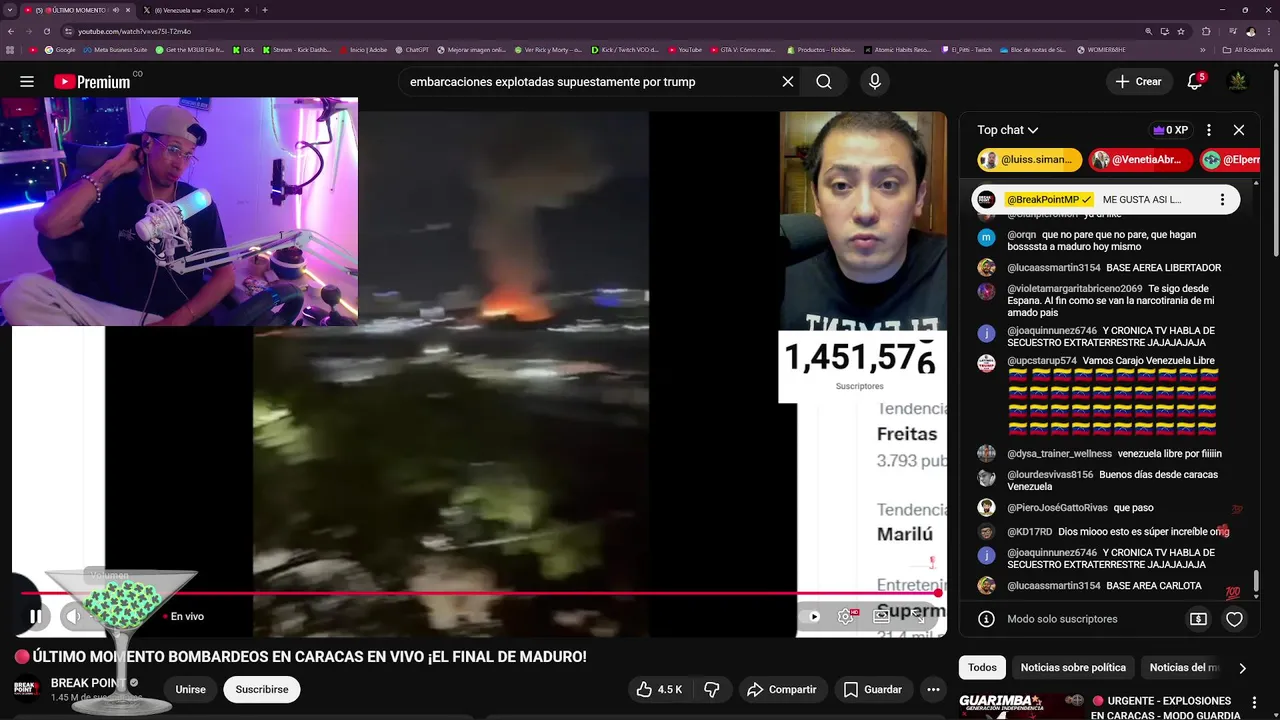Go back in browser history
This screenshot has height=720, width=1280.
(x=10, y=31)
